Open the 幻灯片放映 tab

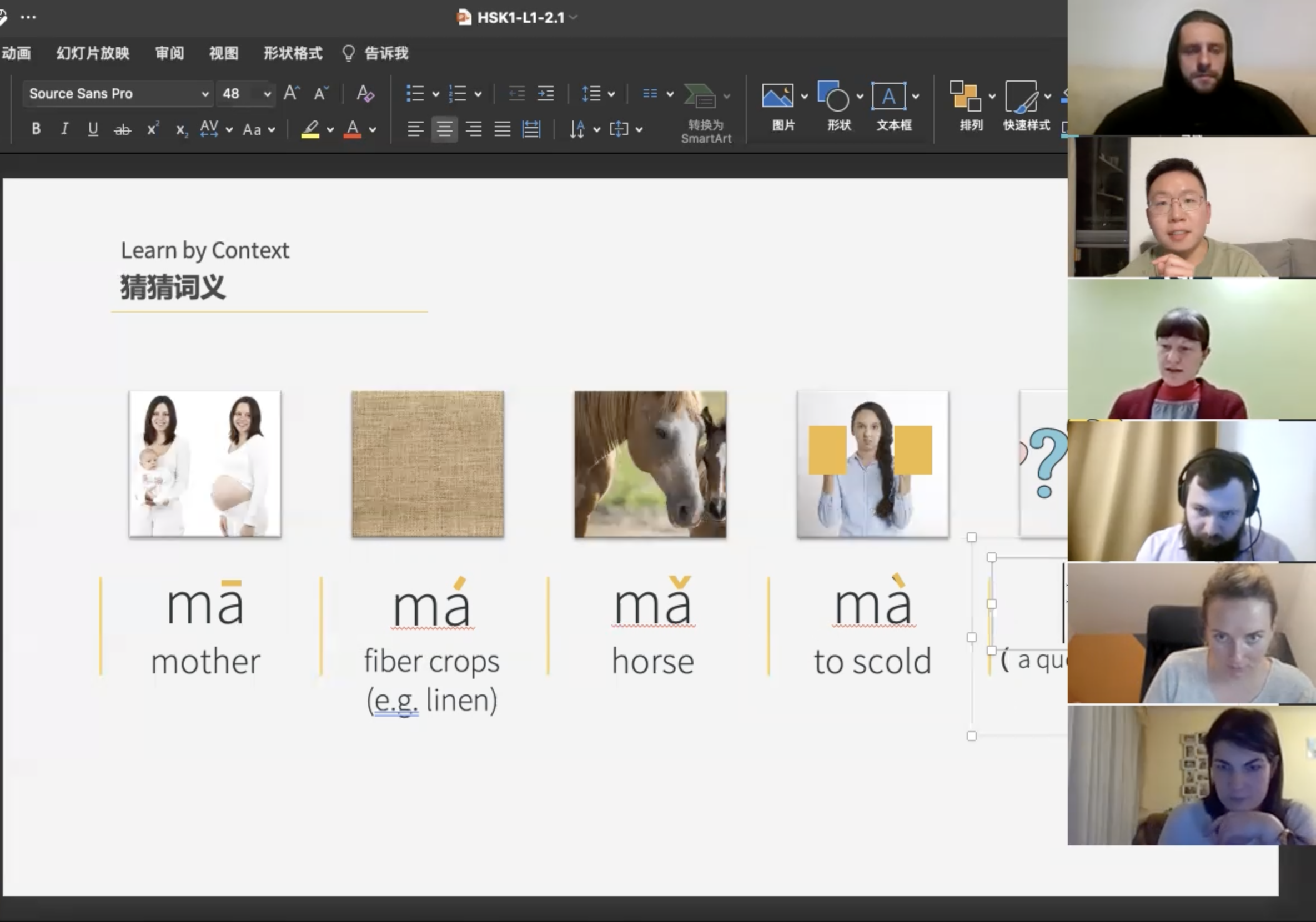coord(93,53)
